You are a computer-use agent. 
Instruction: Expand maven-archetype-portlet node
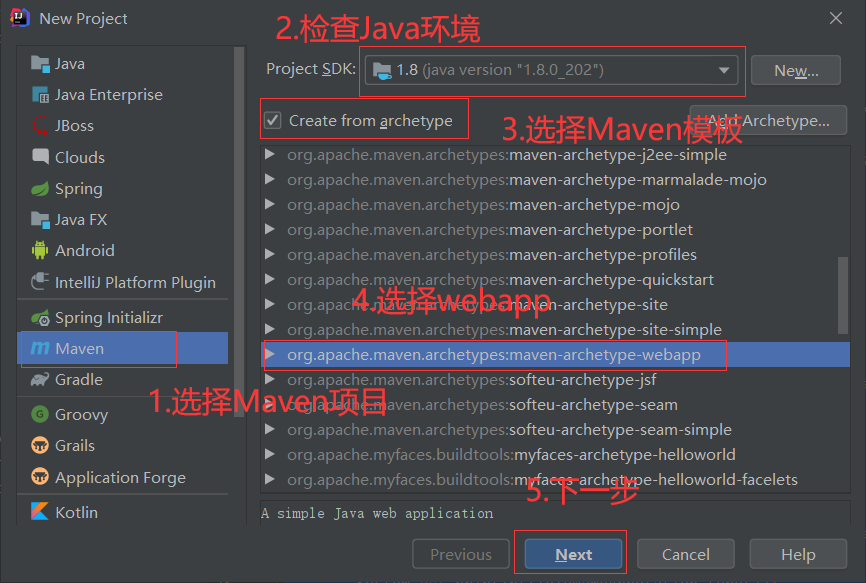270,229
